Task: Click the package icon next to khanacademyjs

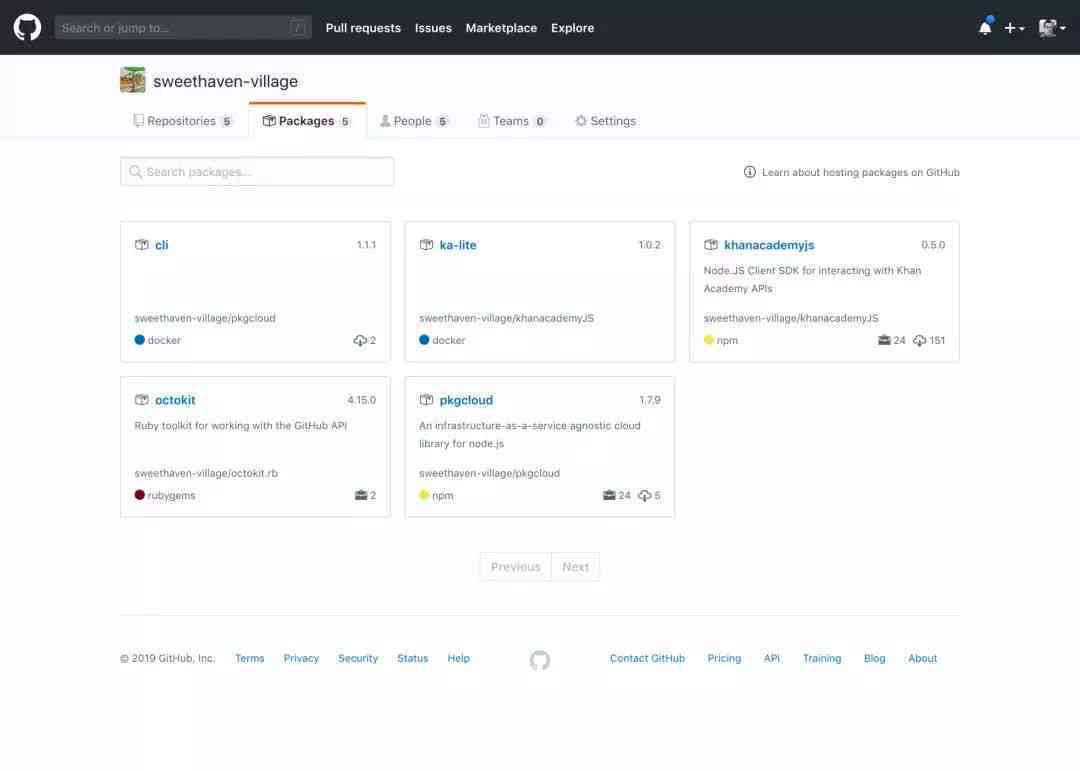Action: (711, 245)
